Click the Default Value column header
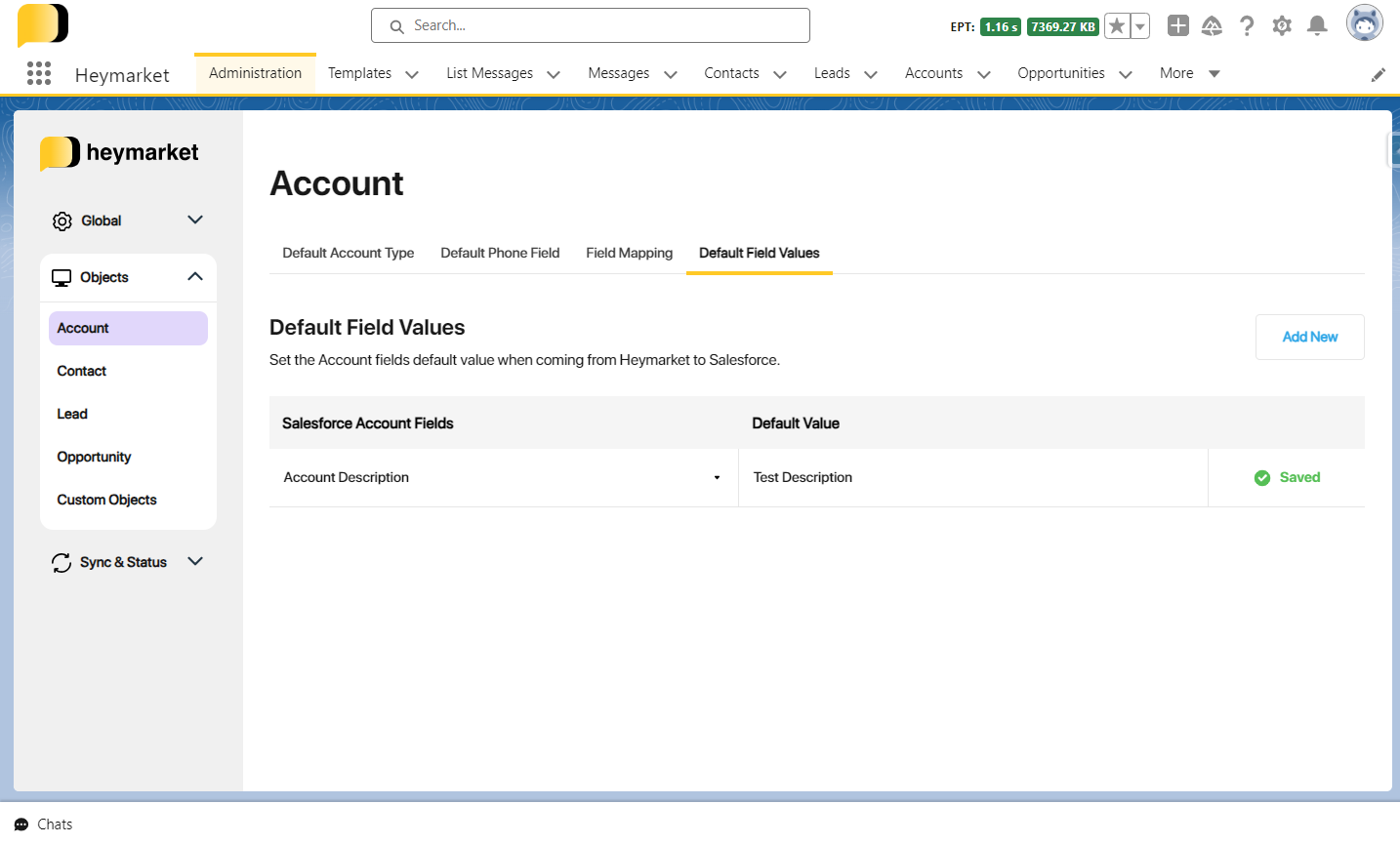 (796, 423)
